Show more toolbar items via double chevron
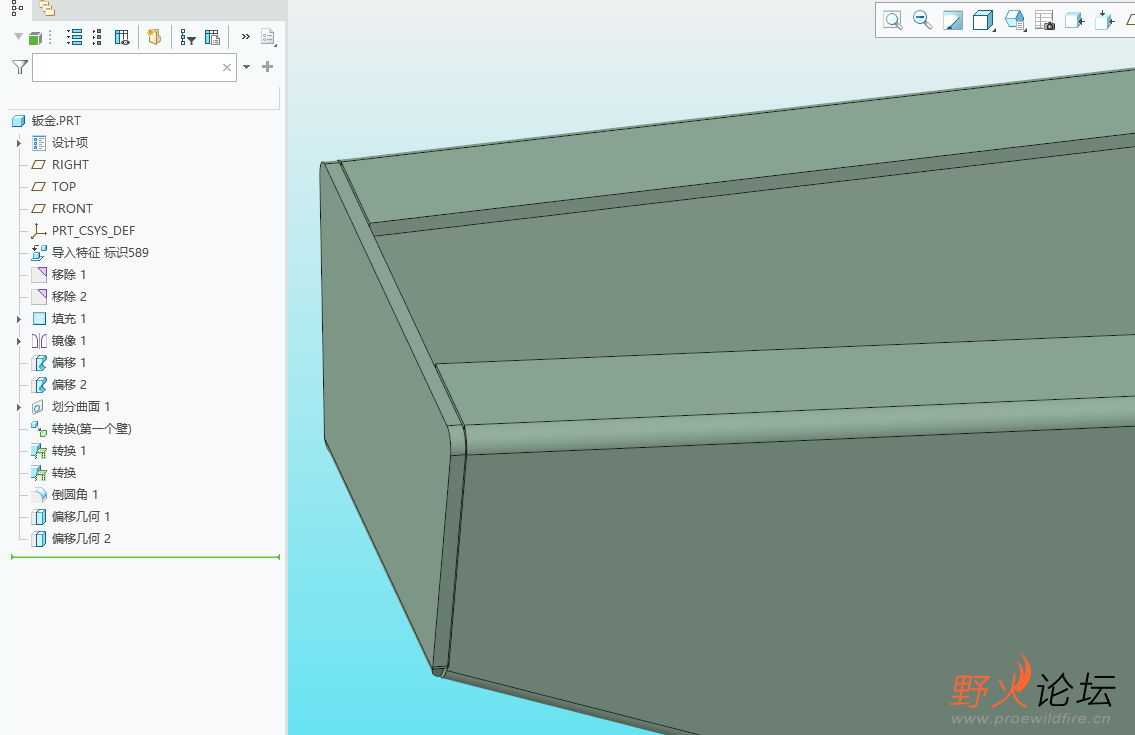This screenshot has height=735, width=1135. click(x=245, y=36)
